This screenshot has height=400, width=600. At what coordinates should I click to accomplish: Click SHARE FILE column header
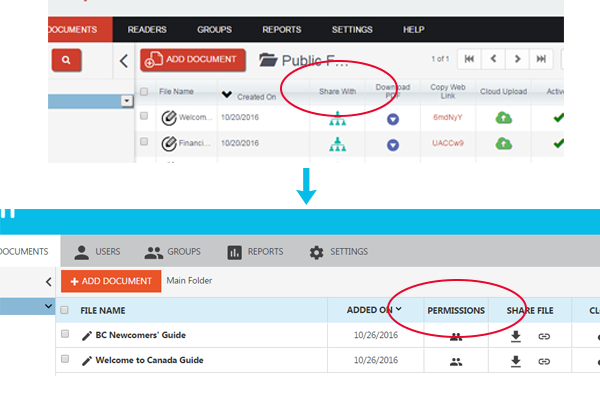(530, 310)
